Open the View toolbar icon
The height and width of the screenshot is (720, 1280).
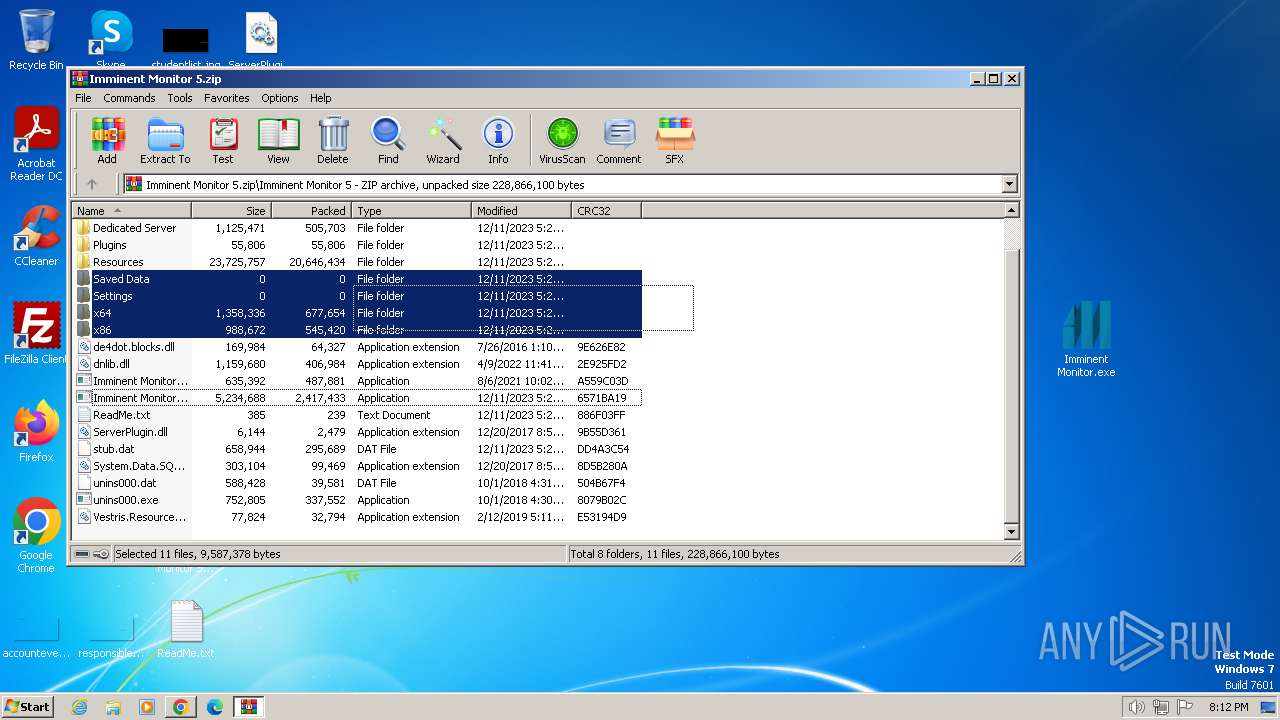click(x=278, y=140)
